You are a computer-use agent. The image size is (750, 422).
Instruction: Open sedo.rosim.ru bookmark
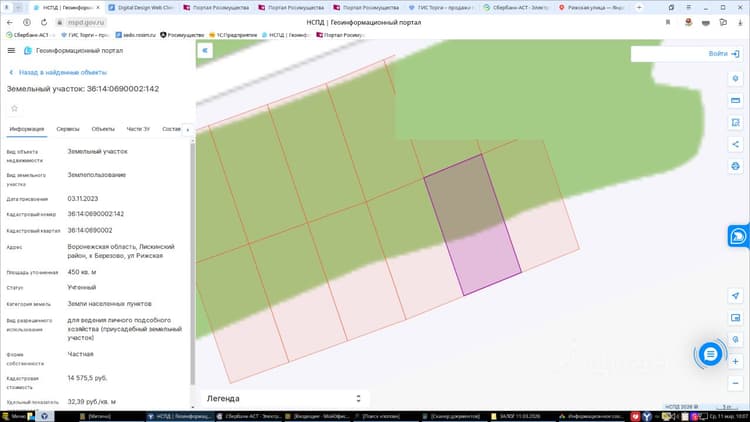136,35
